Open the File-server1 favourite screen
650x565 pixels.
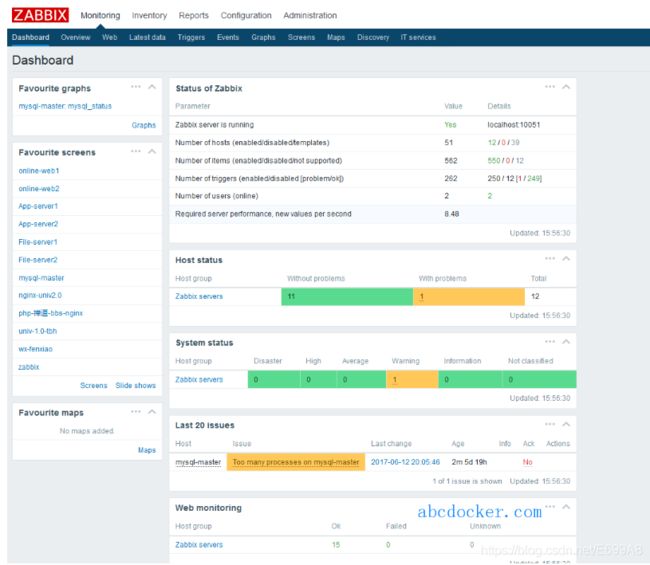point(38,242)
